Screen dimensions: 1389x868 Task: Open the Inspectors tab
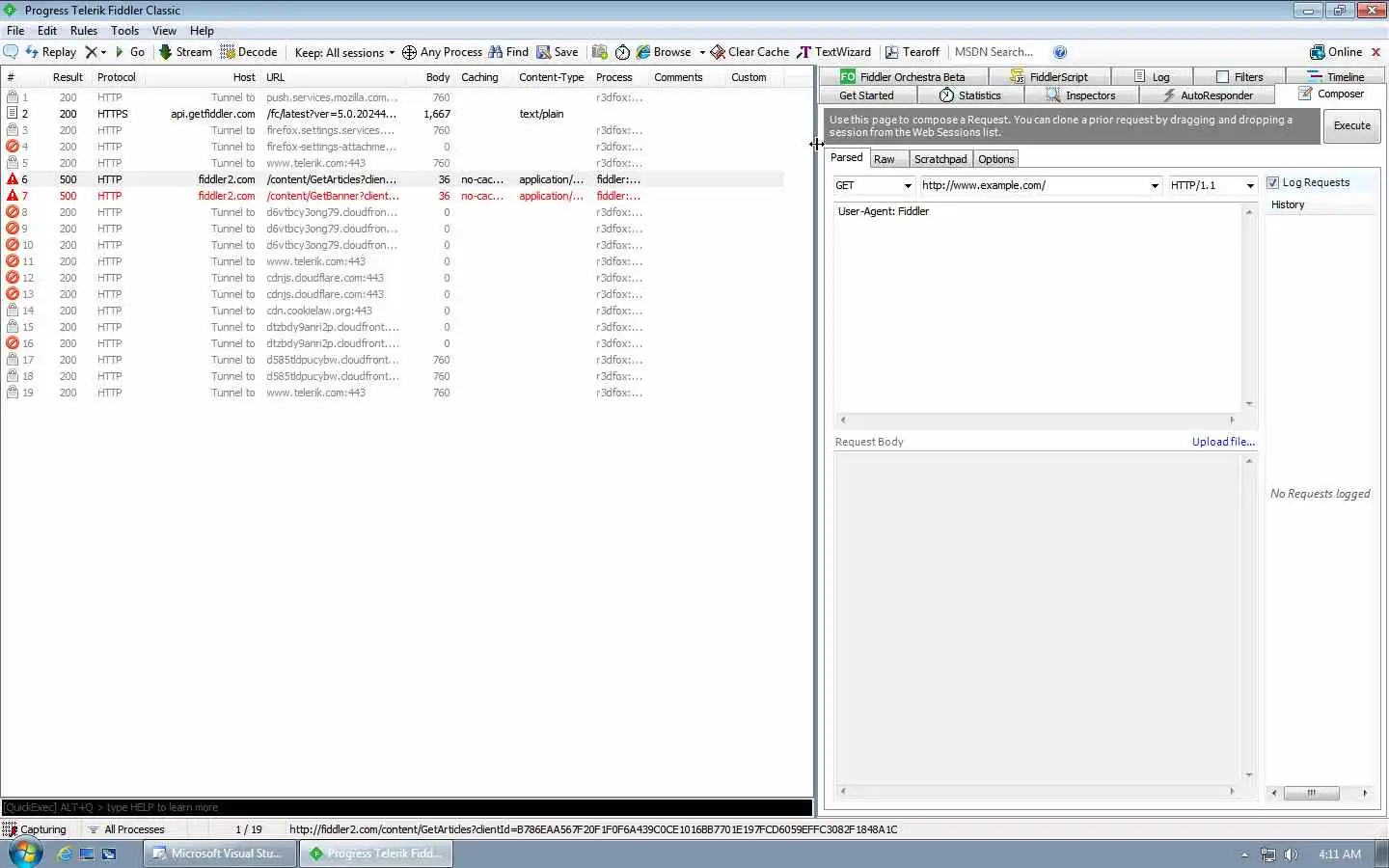click(1081, 95)
